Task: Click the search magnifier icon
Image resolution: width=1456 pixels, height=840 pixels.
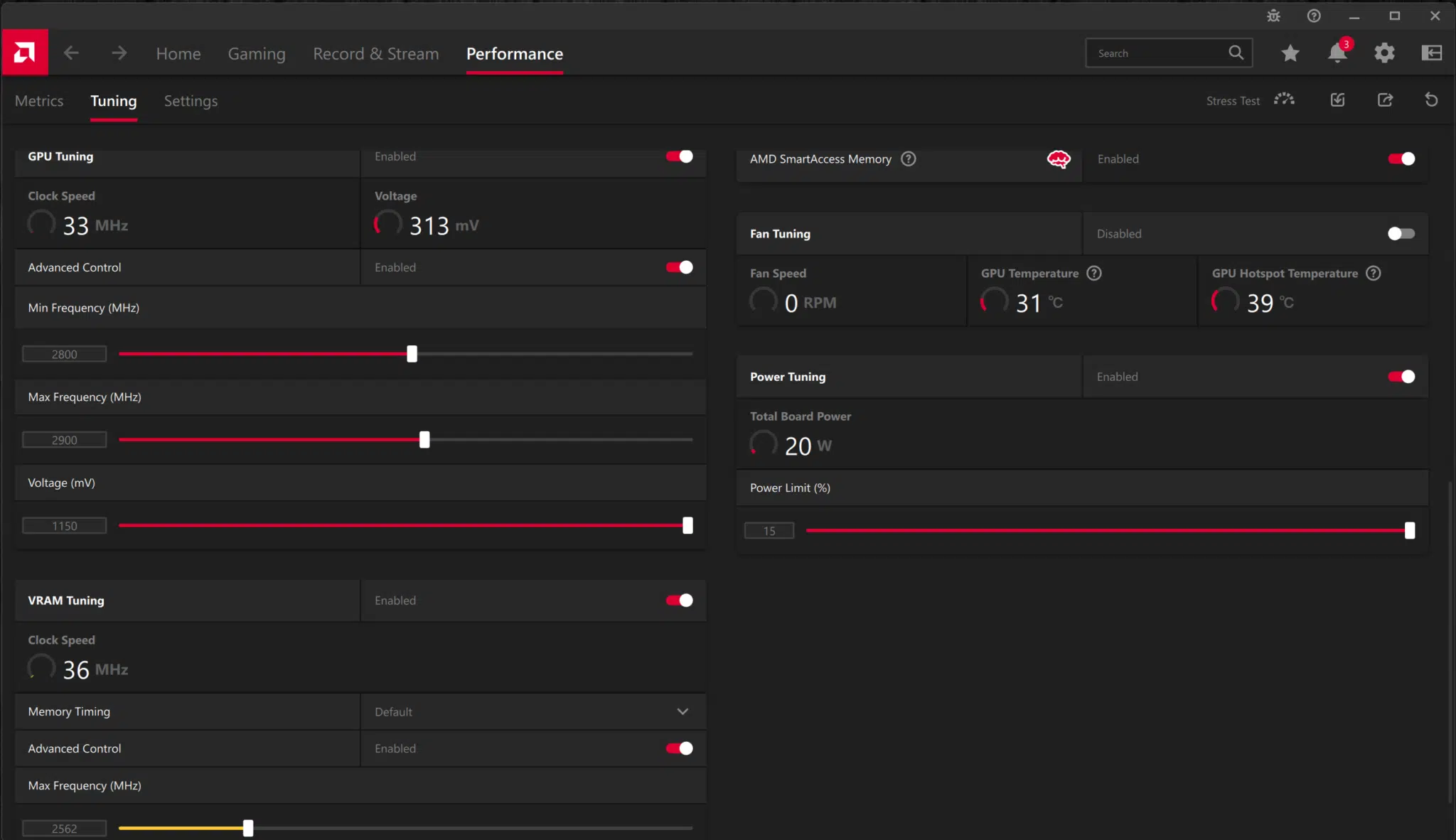Action: point(1236,53)
